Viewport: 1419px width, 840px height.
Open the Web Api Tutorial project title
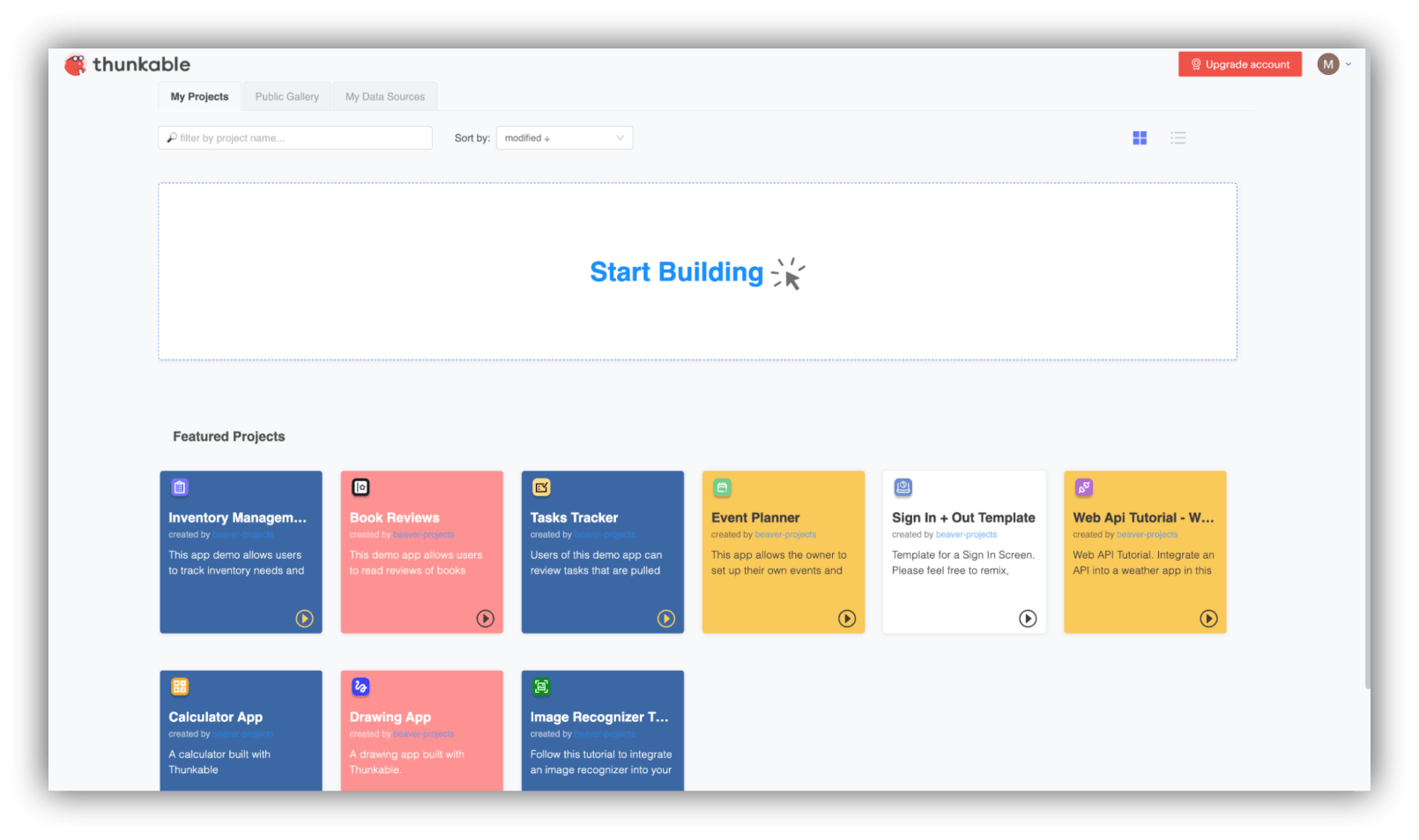1143,518
